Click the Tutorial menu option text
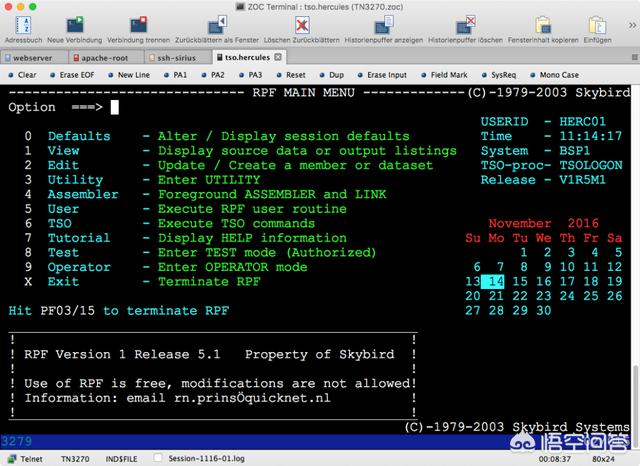Image resolution: width=640 pixels, height=466 pixels. click(79, 238)
